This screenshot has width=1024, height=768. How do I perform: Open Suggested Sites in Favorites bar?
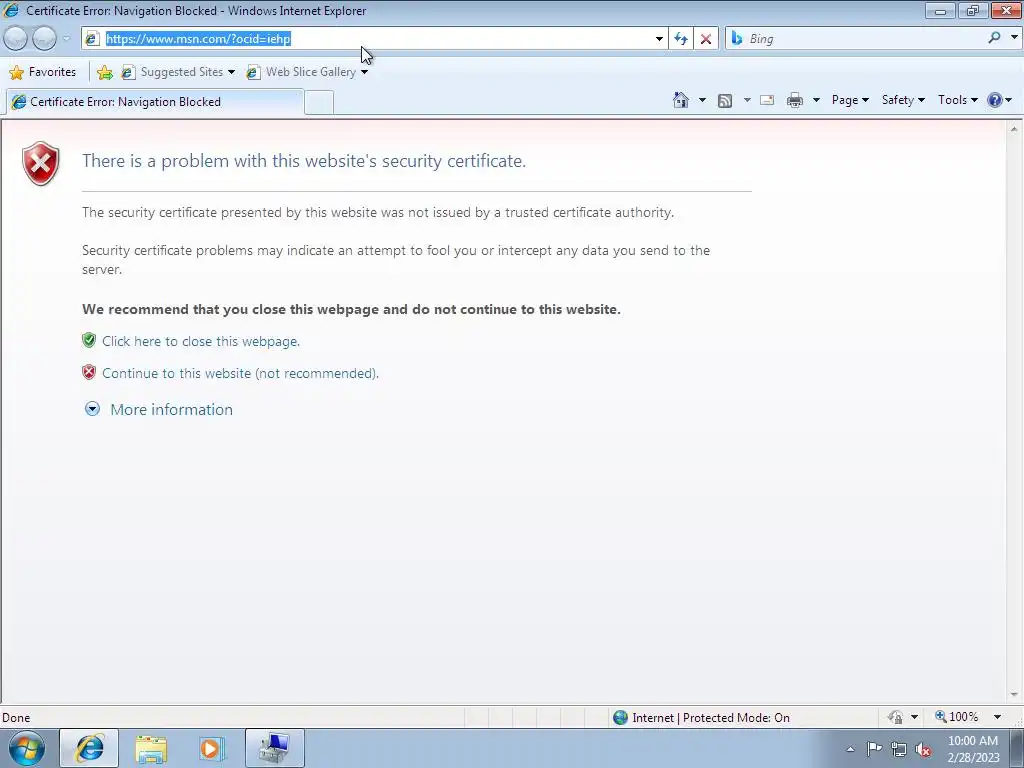tap(178, 72)
